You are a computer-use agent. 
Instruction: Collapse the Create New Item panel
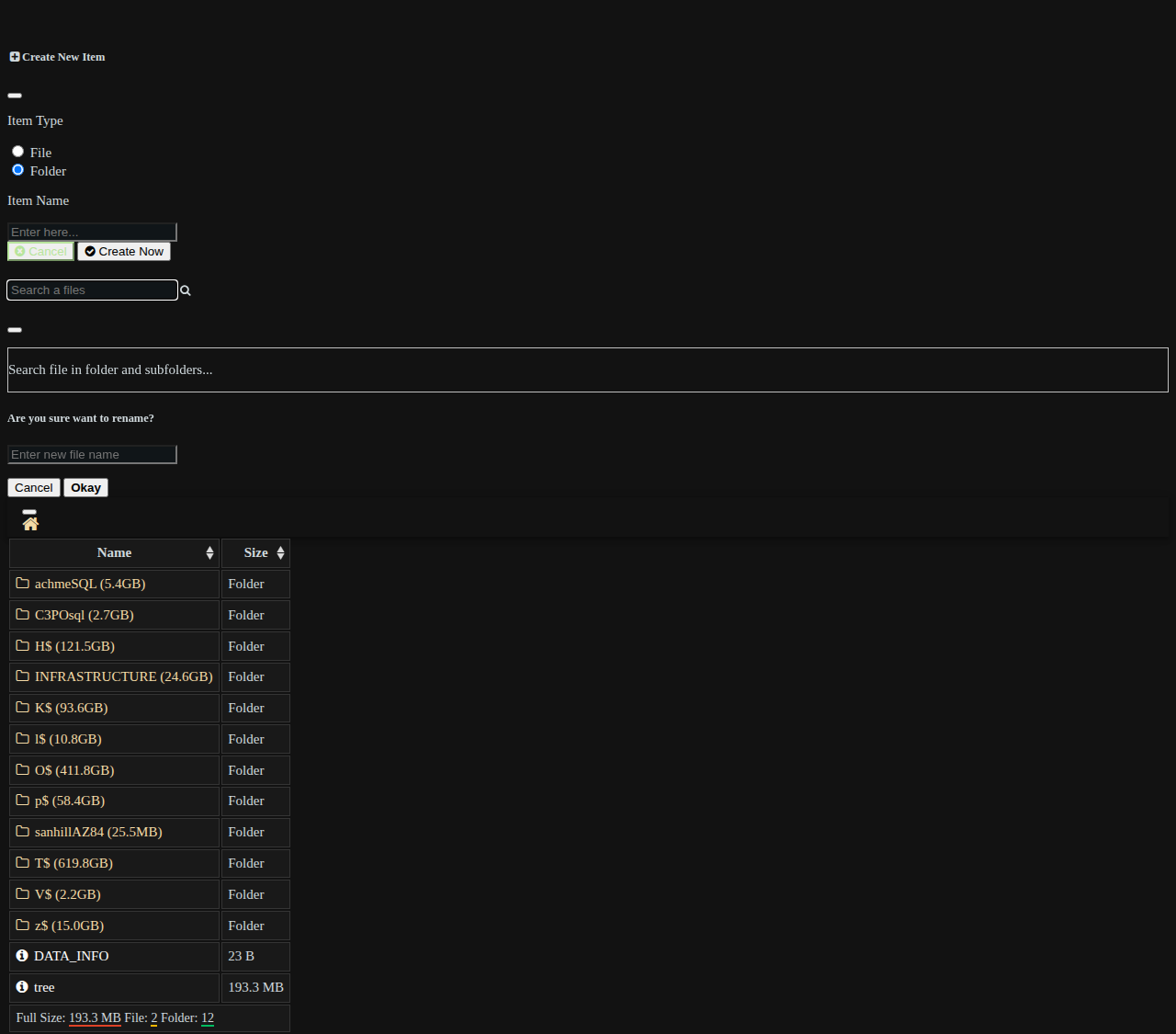(15, 96)
